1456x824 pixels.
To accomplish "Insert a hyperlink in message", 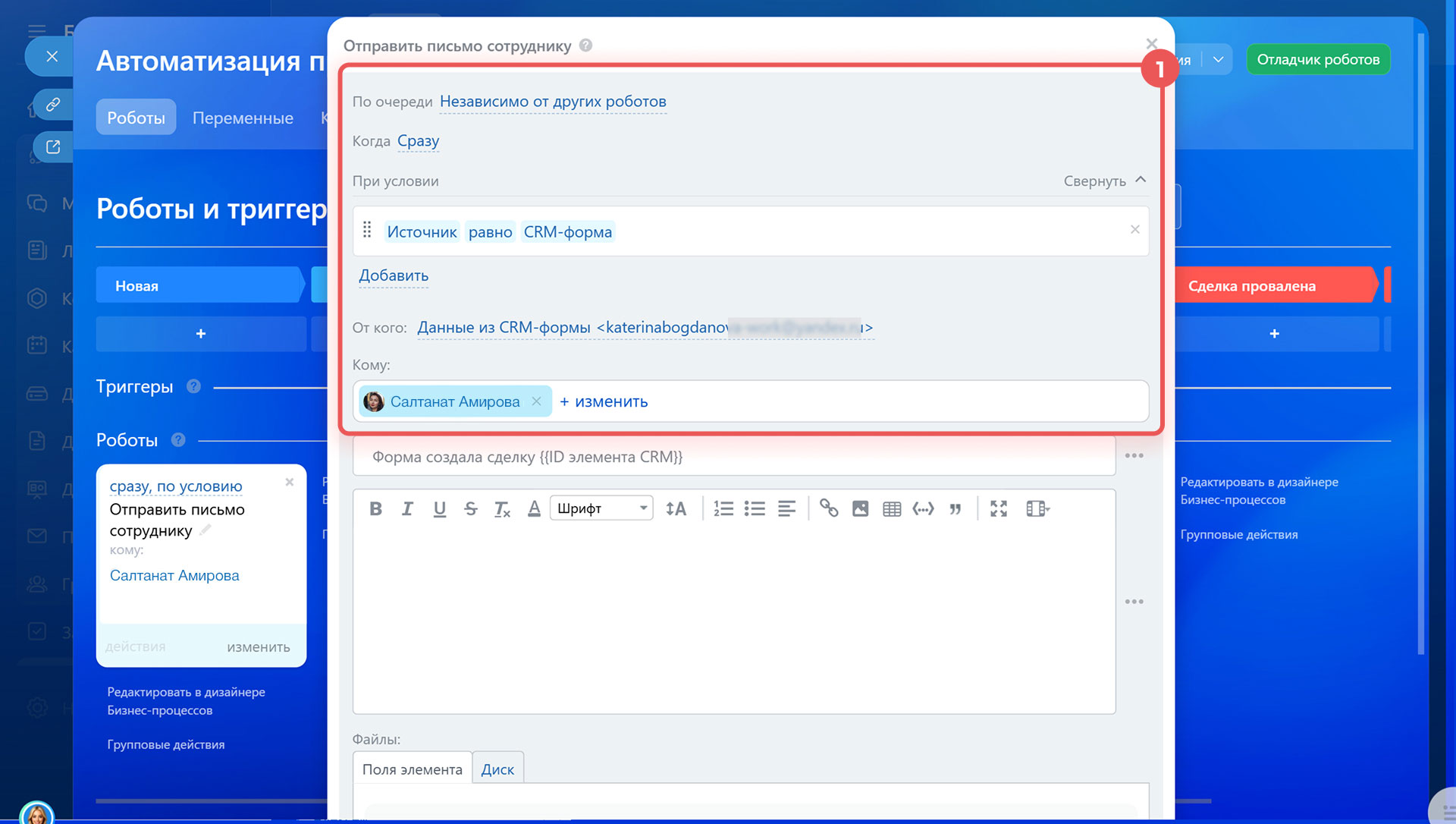I will (x=828, y=508).
